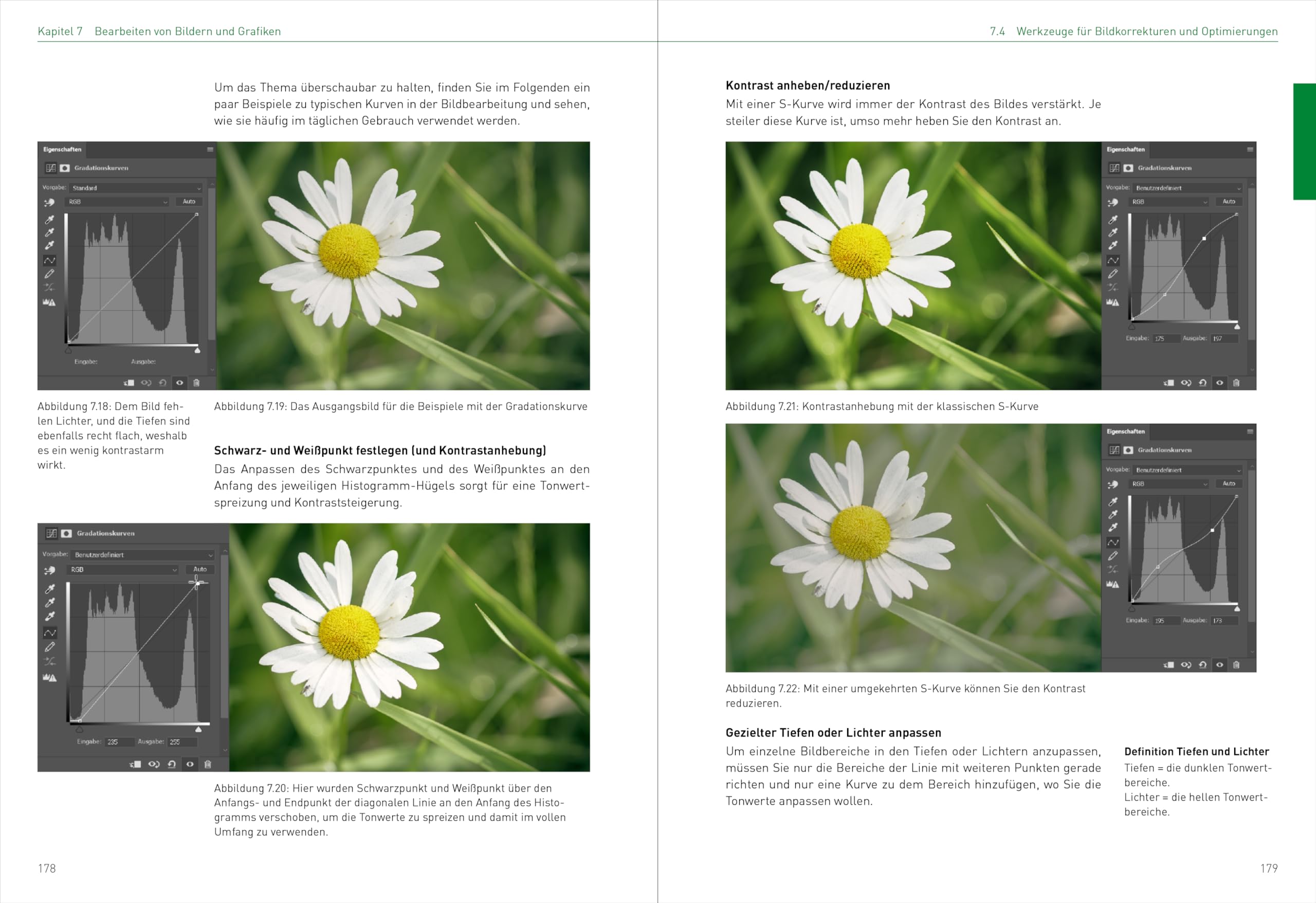Reset adjustment defaults in Standard preset panel
The image size is (1316, 903).
(162, 383)
